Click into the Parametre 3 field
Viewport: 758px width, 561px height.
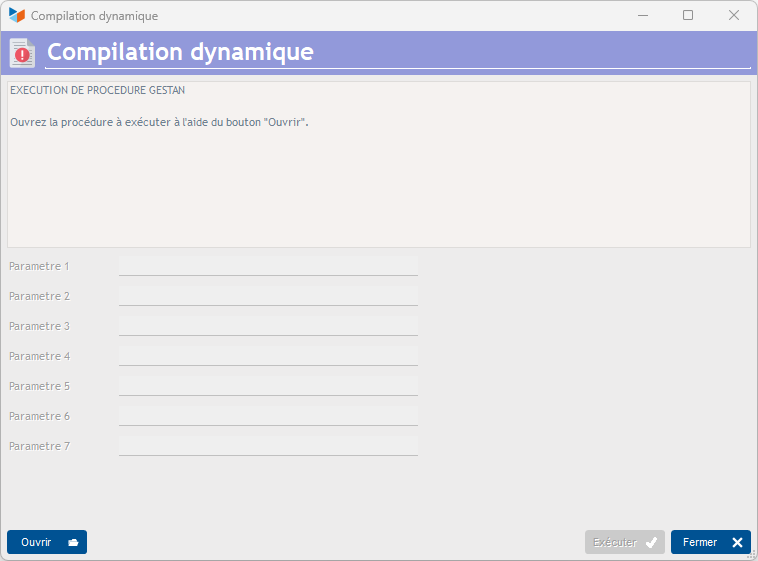(x=268, y=326)
